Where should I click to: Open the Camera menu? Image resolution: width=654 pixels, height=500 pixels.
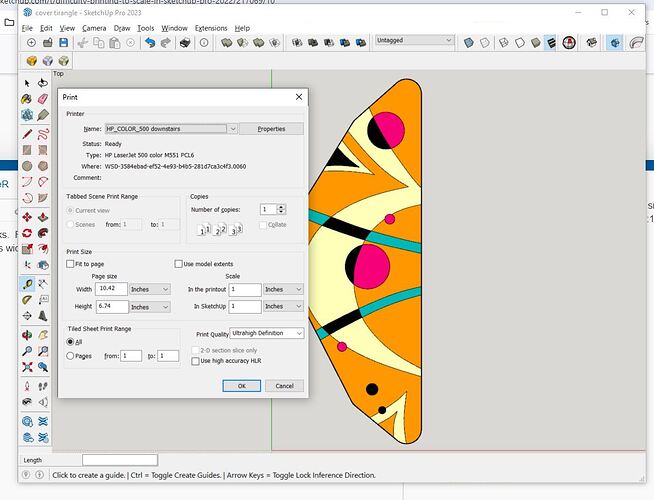[x=94, y=28]
